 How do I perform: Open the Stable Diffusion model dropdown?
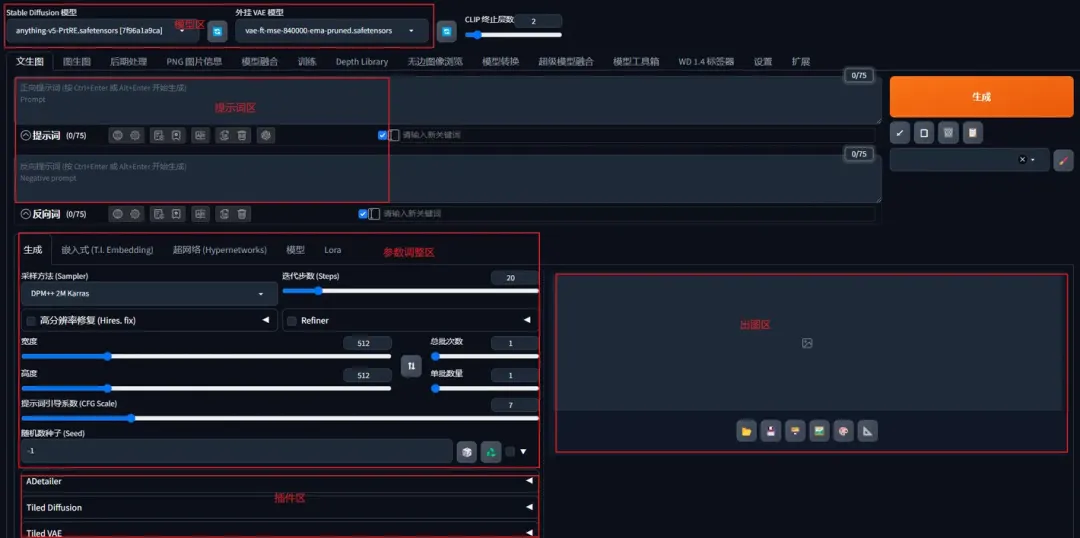pos(100,31)
